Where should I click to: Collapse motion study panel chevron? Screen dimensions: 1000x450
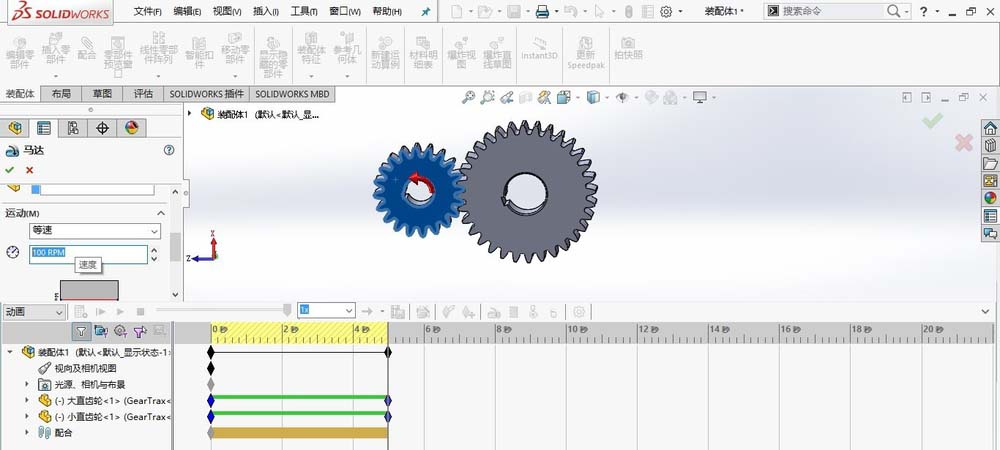pyautogui.click(x=986, y=312)
